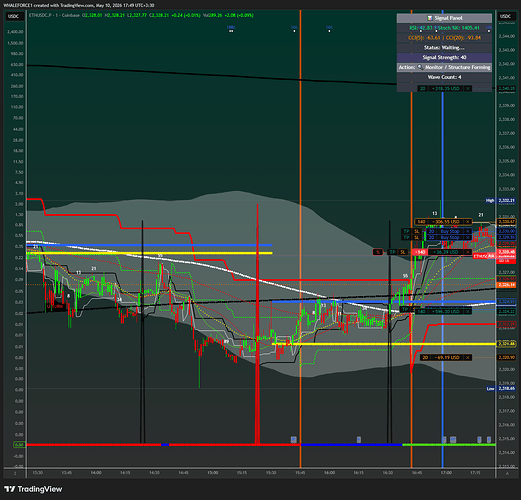521x500 pixels.
Task: Close the 540 order showing +596.30 USD
Action: 468,311
